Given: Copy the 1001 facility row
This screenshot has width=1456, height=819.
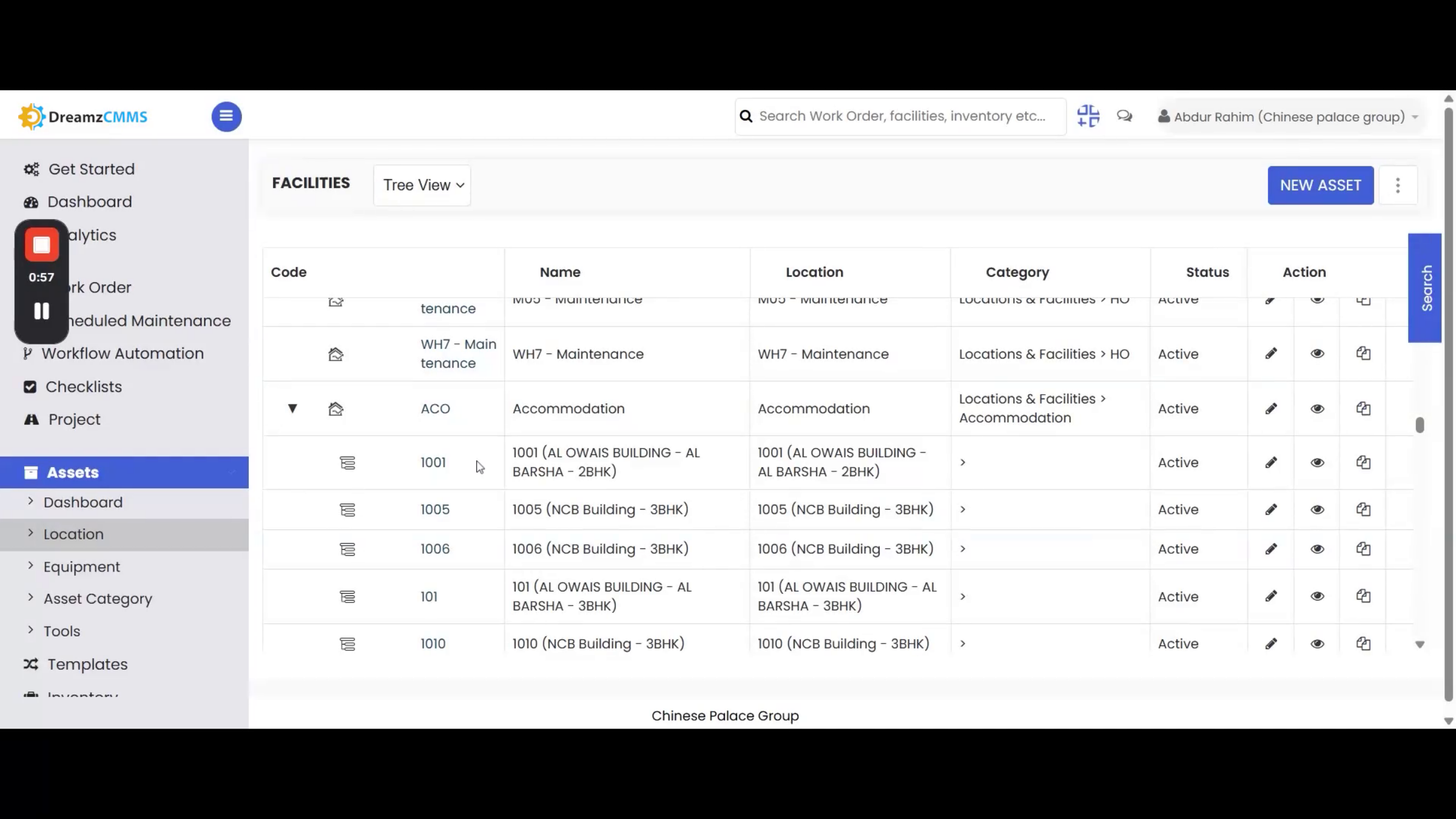Looking at the screenshot, I should pos(1363,463).
